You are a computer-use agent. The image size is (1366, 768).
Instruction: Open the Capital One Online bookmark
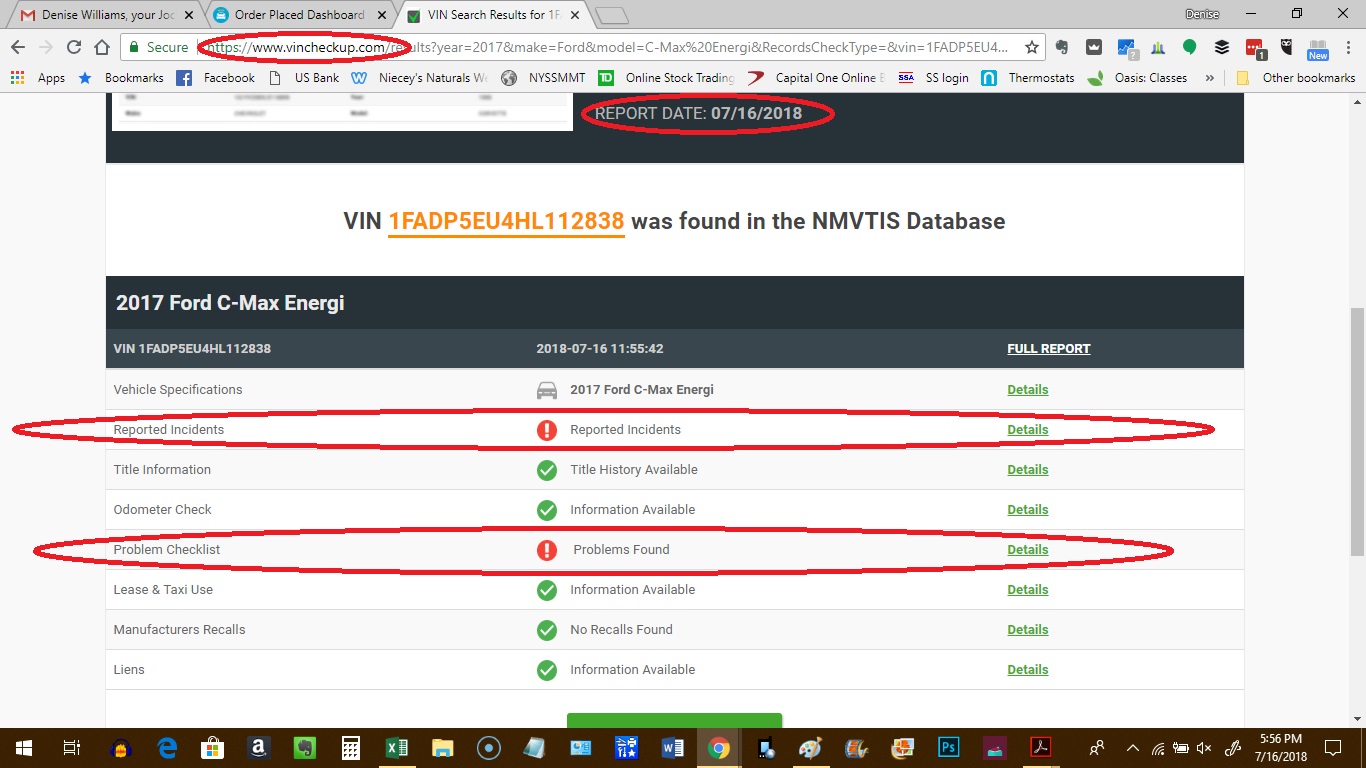tap(815, 77)
